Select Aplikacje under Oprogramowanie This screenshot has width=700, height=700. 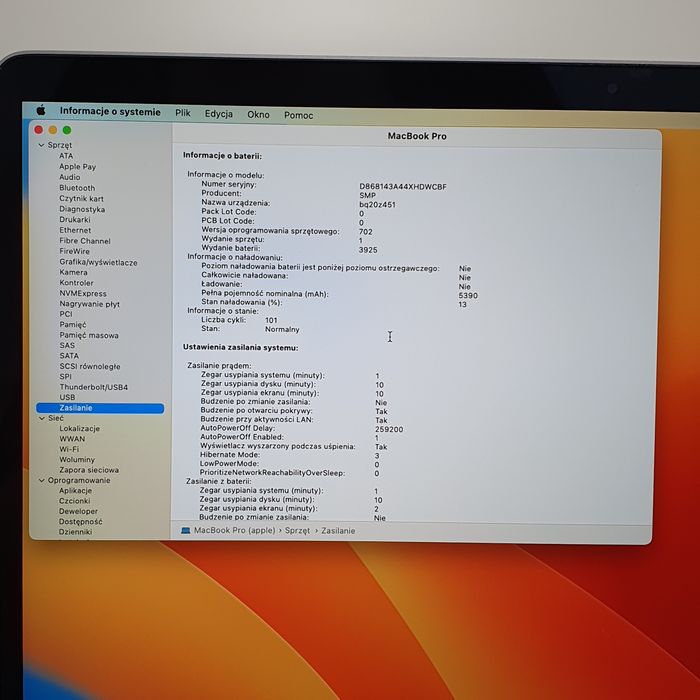pyautogui.click(x=75, y=491)
